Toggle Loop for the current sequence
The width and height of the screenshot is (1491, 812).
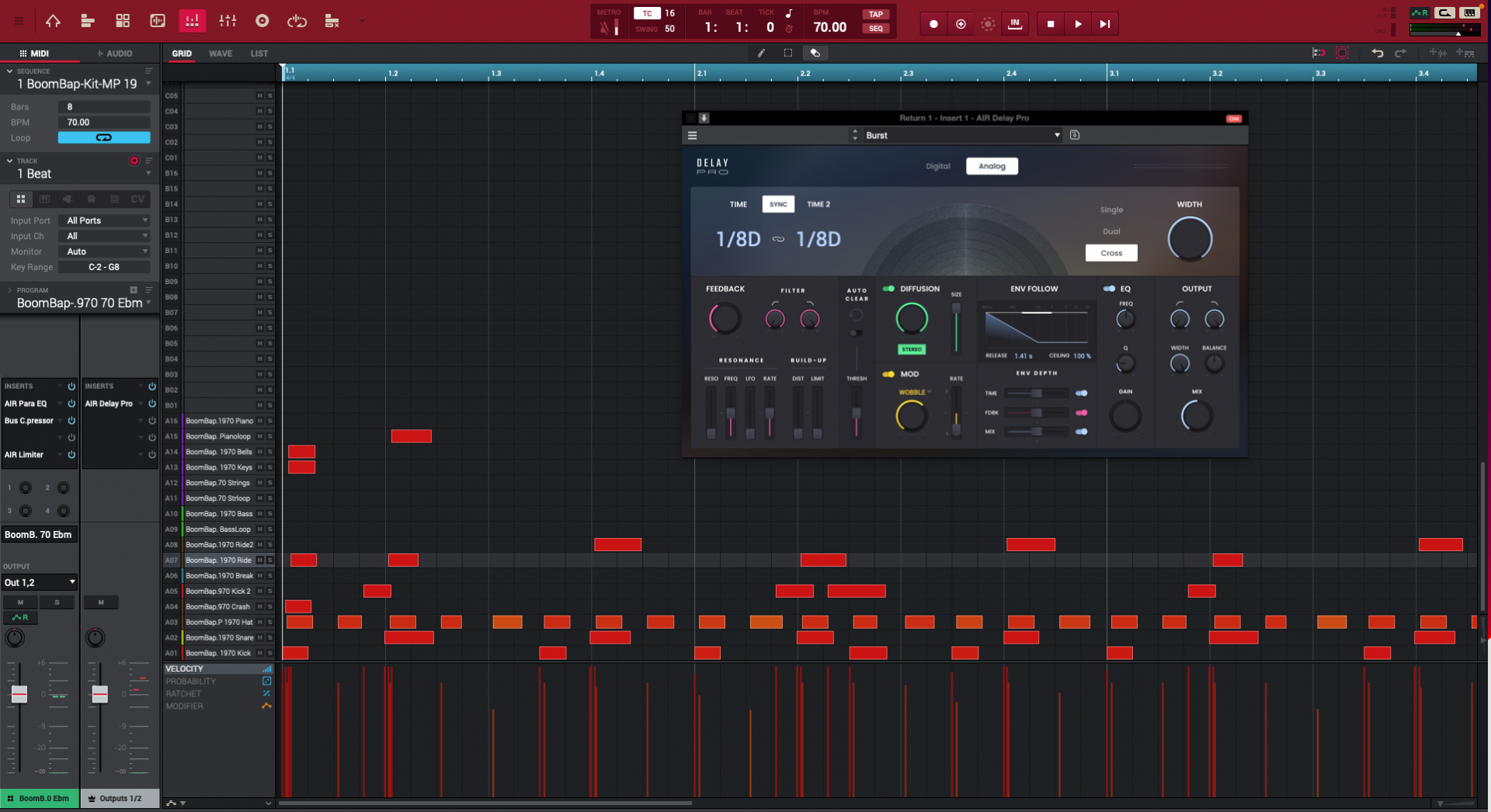104,137
